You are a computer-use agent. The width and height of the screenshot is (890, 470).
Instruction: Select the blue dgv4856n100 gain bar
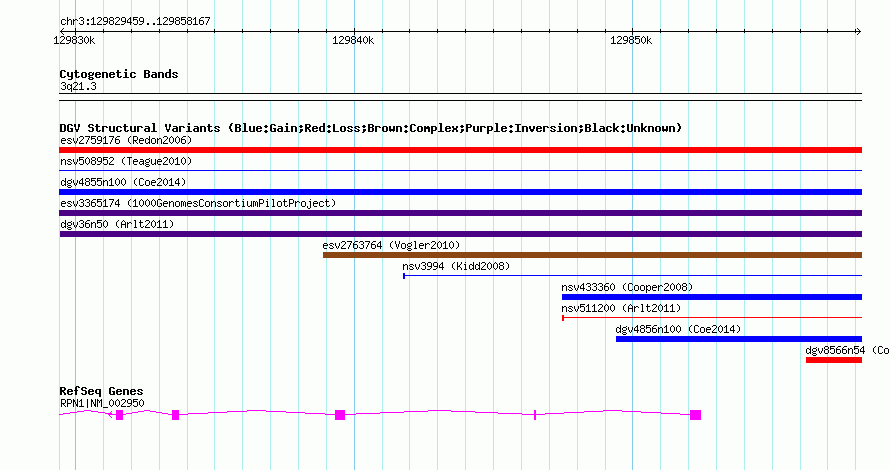point(739,339)
